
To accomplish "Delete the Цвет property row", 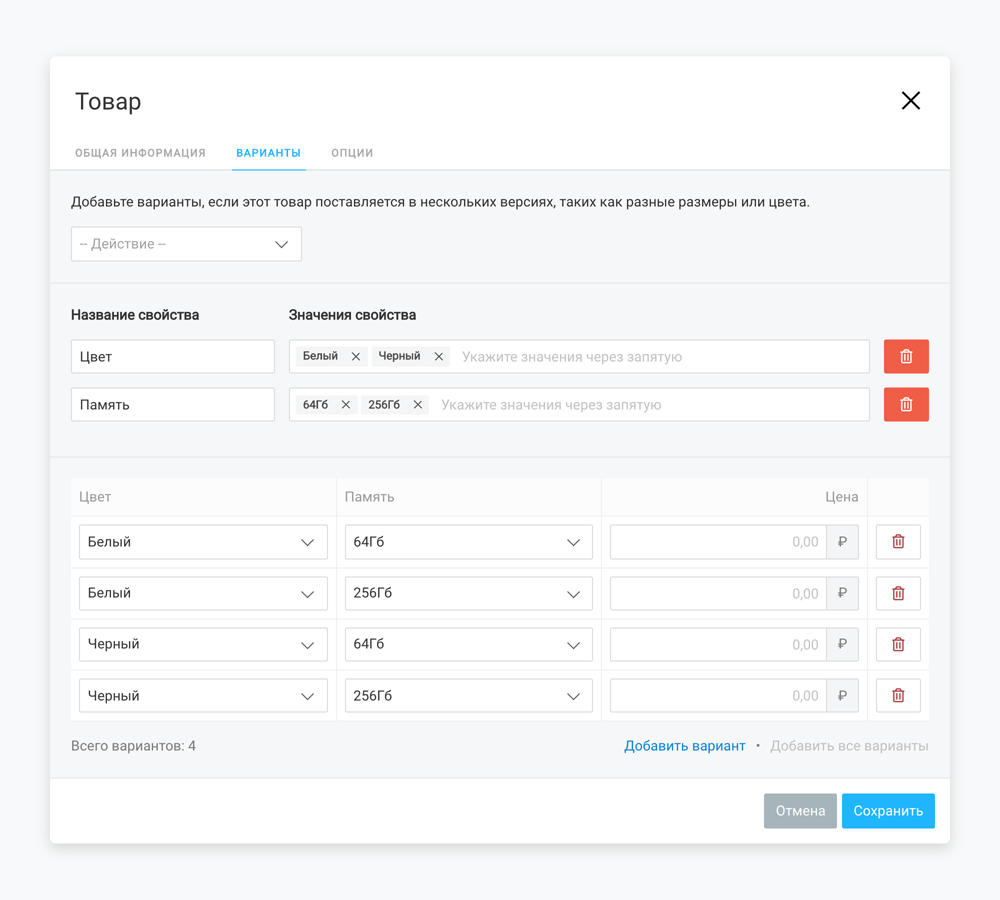I will (x=906, y=357).
